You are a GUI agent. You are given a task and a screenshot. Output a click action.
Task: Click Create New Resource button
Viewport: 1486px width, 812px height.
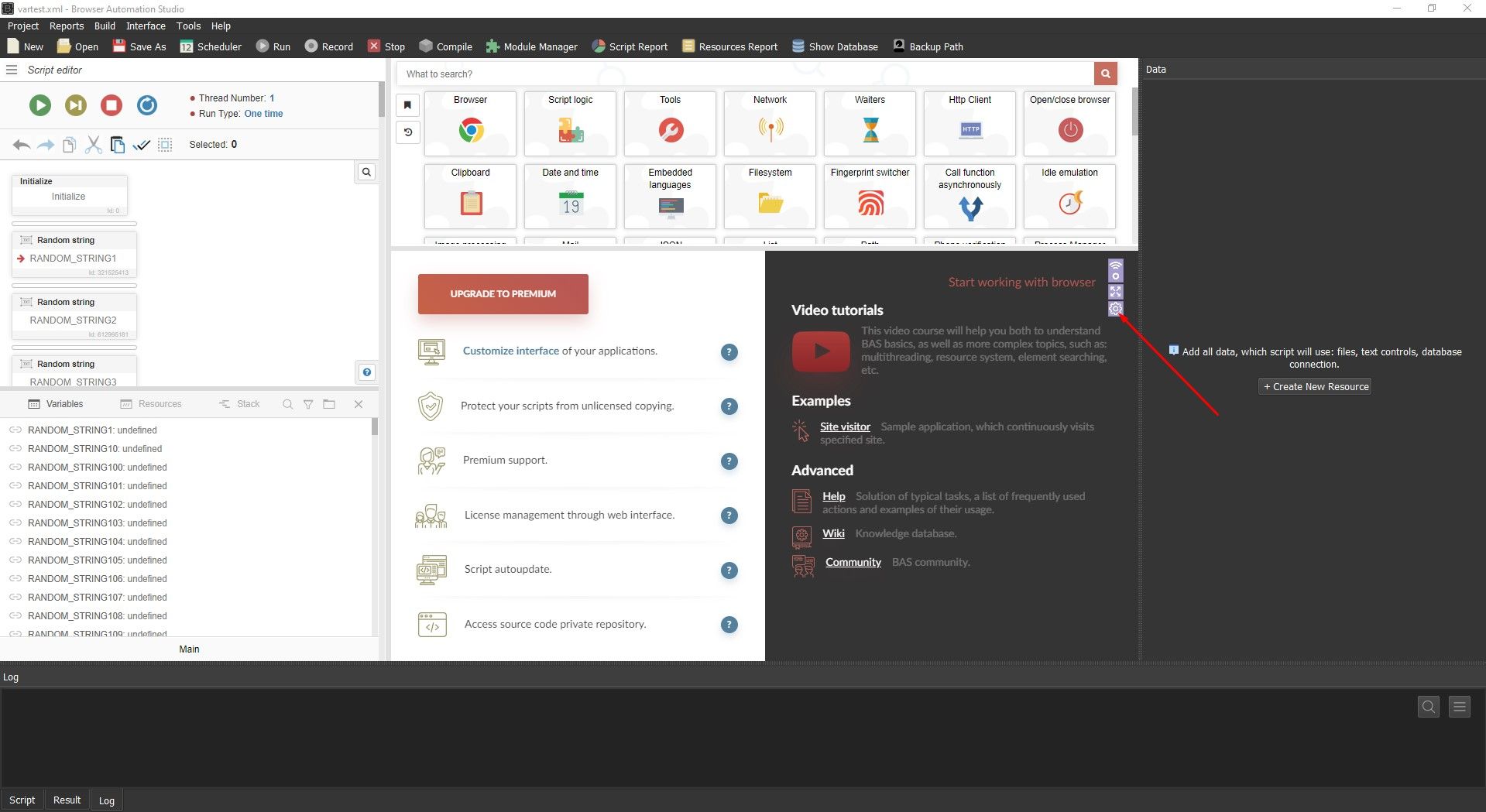(x=1315, y=387)
